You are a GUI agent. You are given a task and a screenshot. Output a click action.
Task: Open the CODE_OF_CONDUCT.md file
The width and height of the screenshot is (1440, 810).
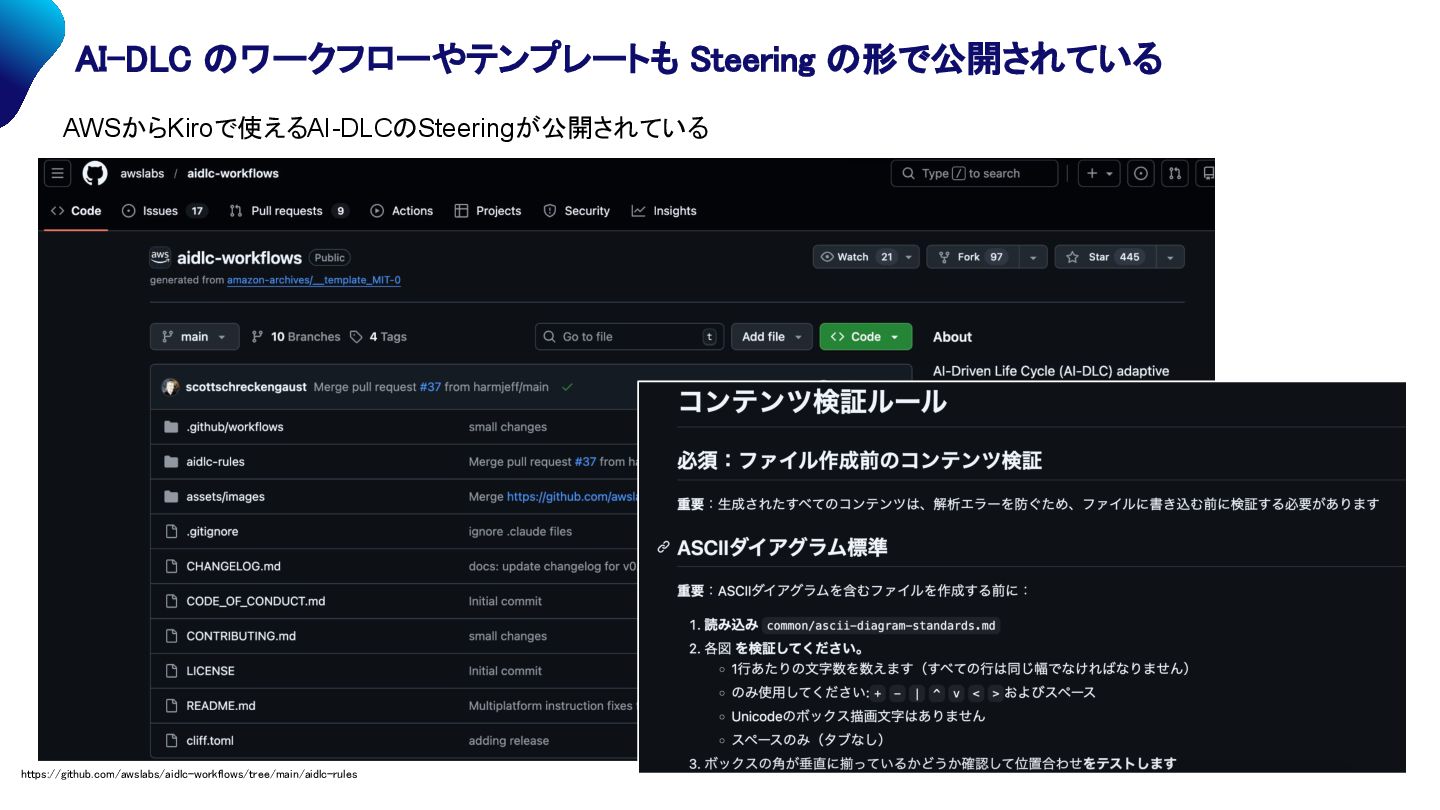[x=255, y=601]
